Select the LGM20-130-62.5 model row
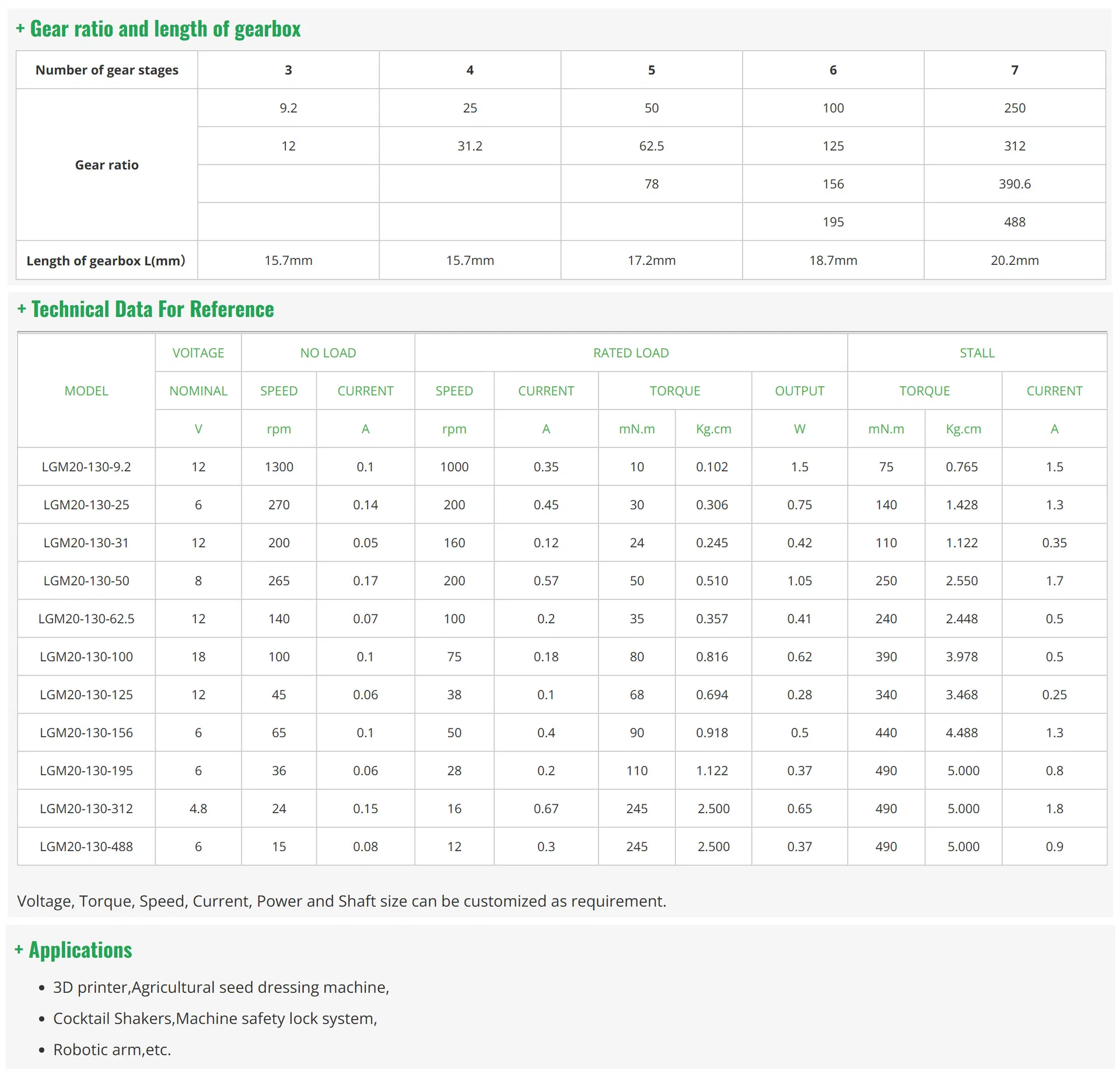Image resolution: width=1120 pixels, height=1078 pixels. 562,618
